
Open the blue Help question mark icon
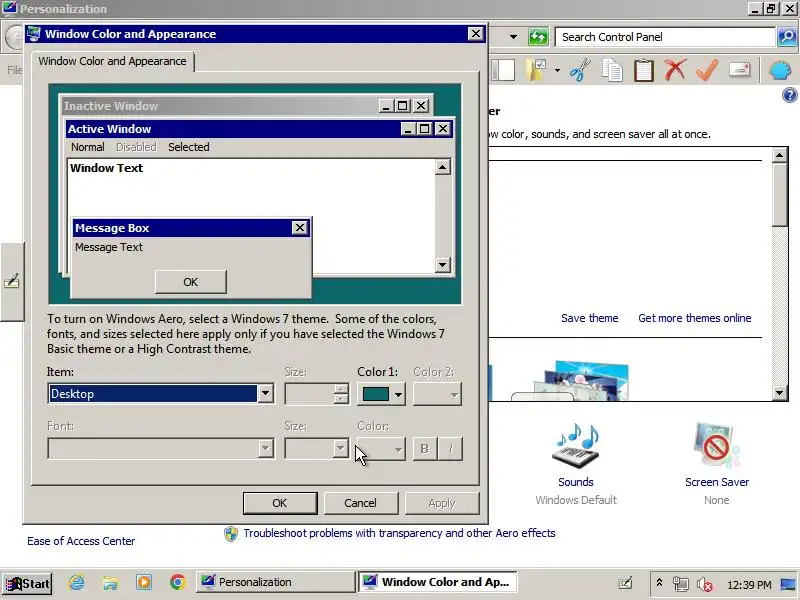pos(789,95)
